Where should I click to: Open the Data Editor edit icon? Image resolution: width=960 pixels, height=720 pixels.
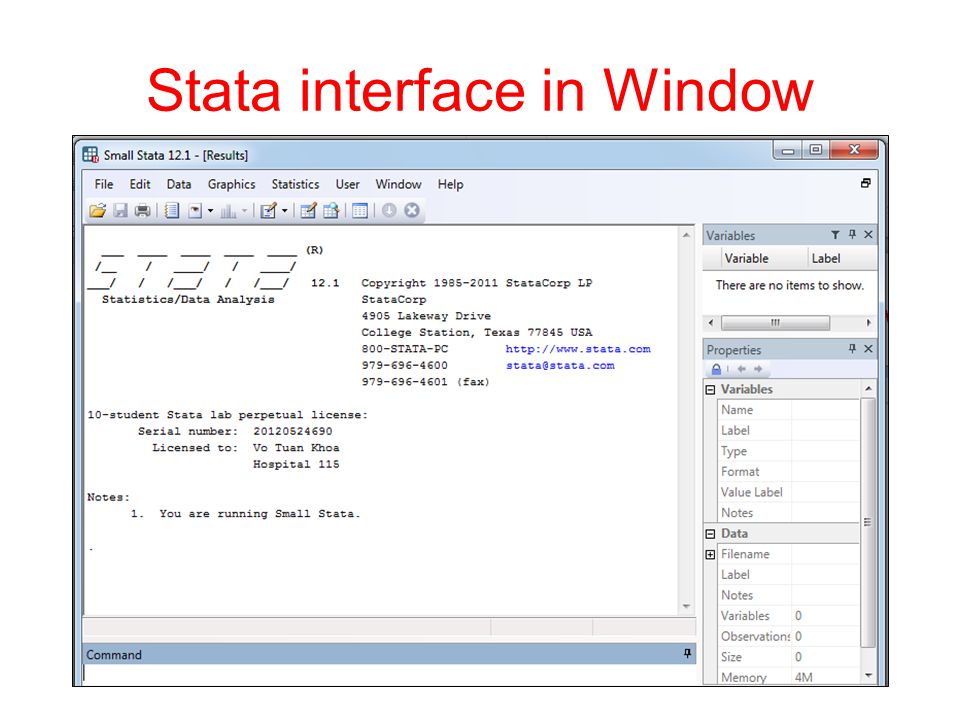[x=309, y=211]
